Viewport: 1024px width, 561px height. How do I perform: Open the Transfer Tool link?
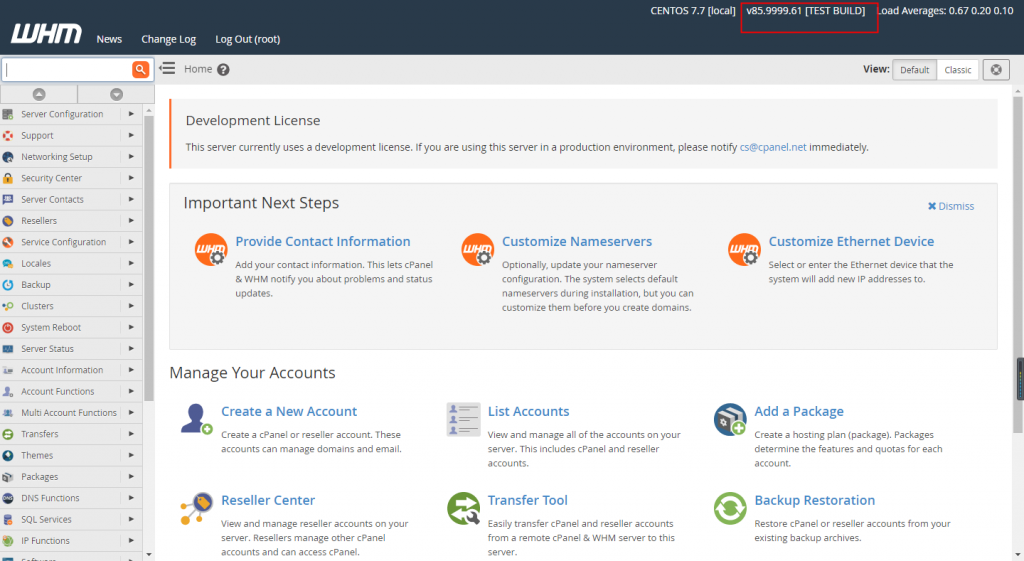pyautogui.click(x=528, y=500)
